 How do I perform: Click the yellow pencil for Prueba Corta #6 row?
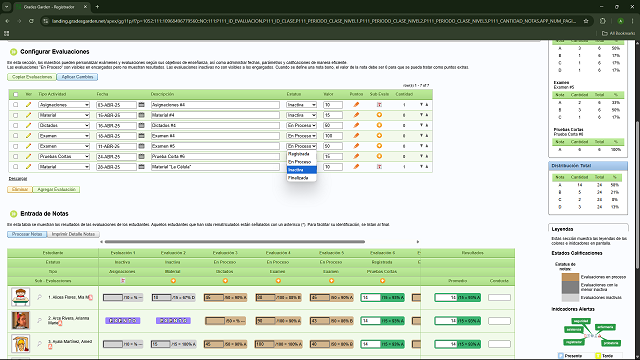28,156
